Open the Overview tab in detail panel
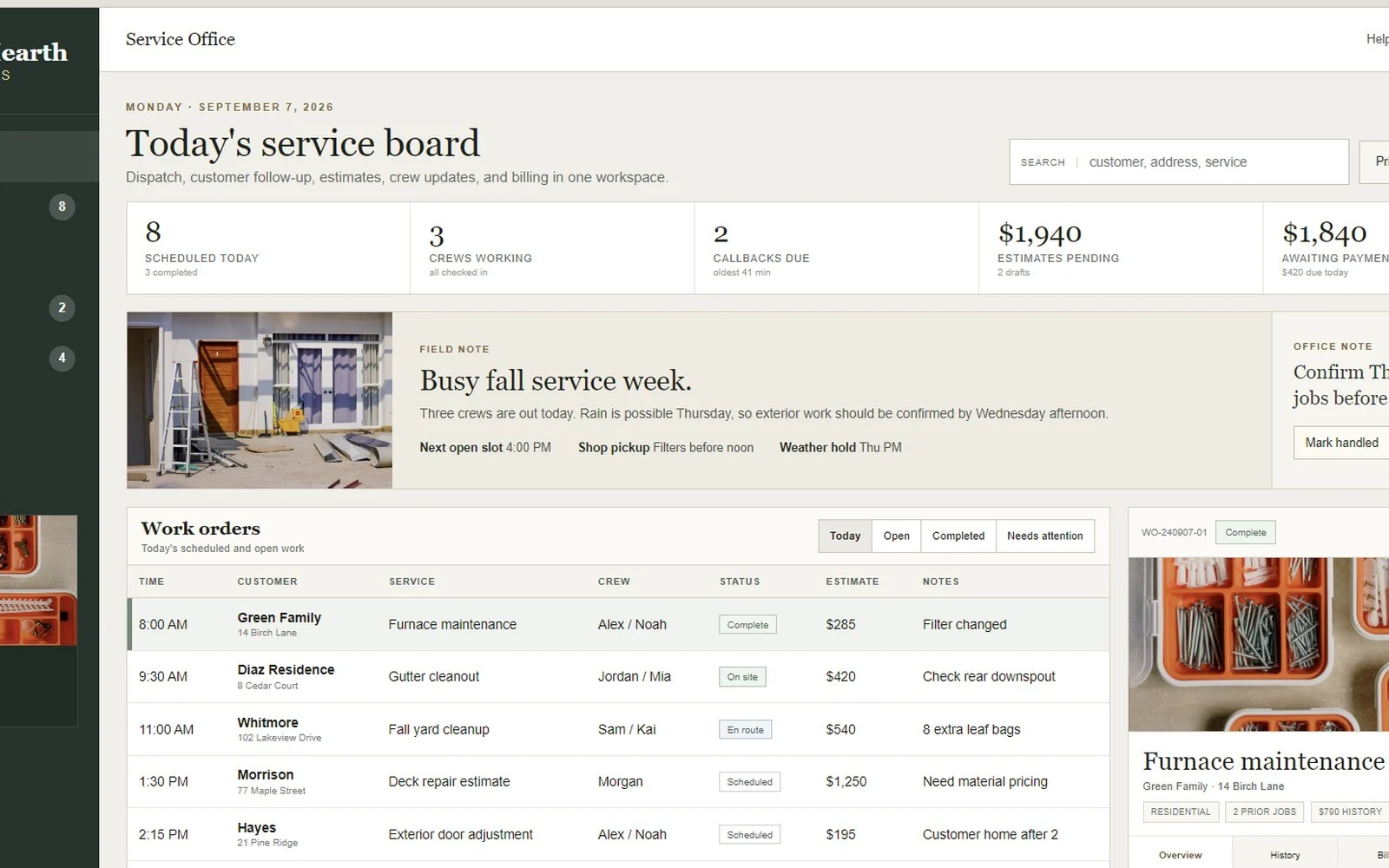The height and width of the screenshot is (868, 1389). coord(1180,855)
